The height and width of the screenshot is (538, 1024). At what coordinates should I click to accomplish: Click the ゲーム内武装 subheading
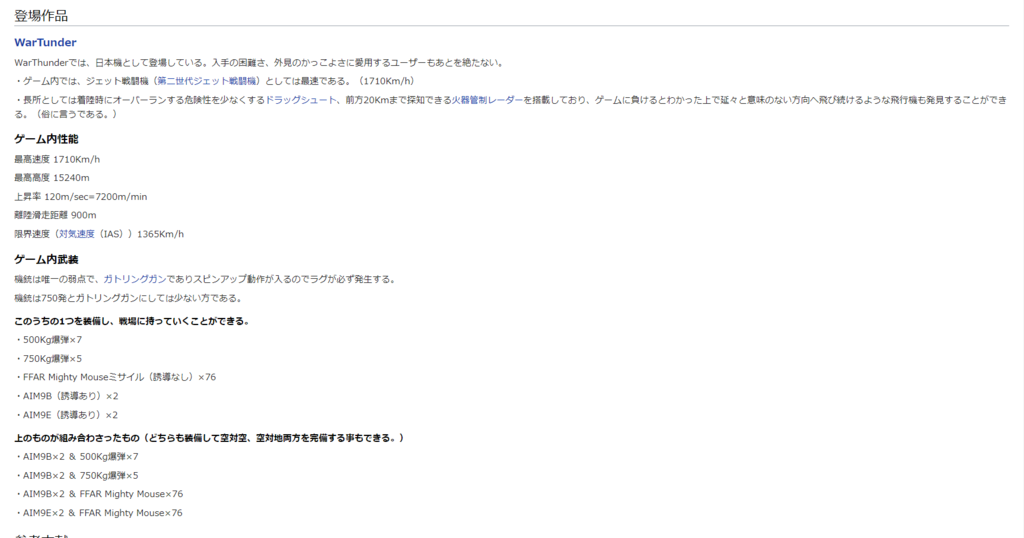point(46,259)
